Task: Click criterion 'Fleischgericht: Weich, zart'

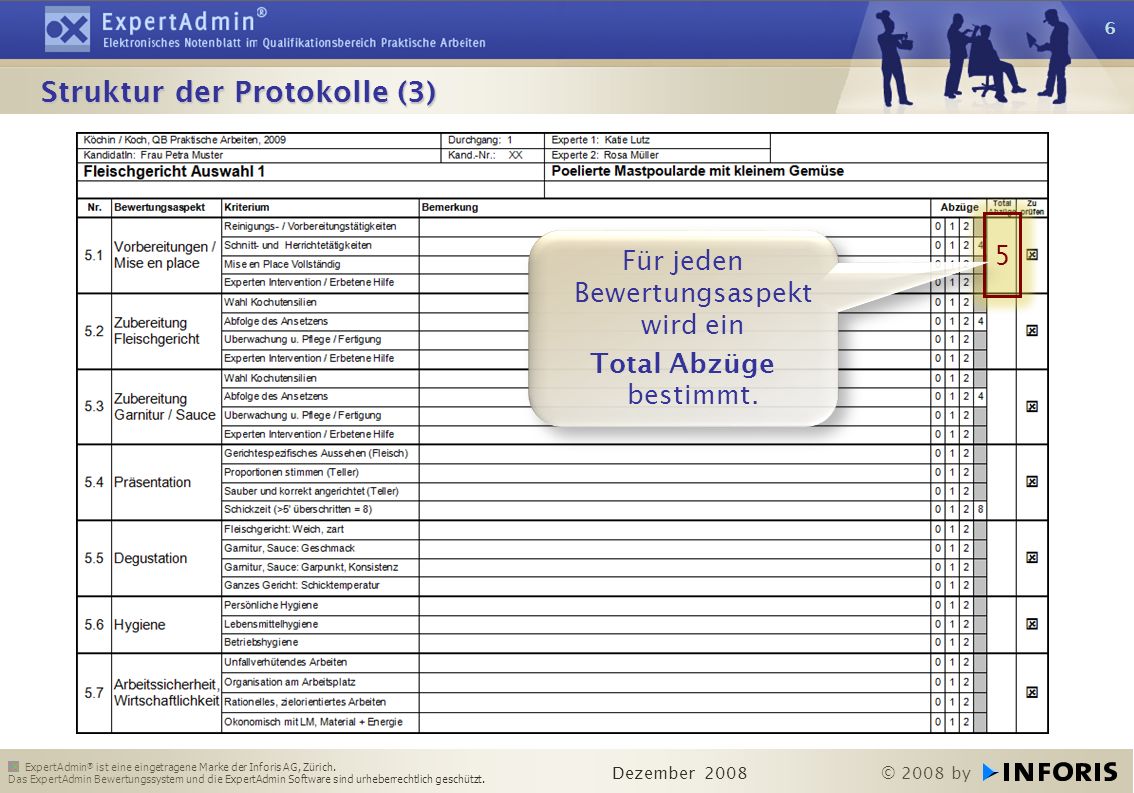Action: pos(284,530)
